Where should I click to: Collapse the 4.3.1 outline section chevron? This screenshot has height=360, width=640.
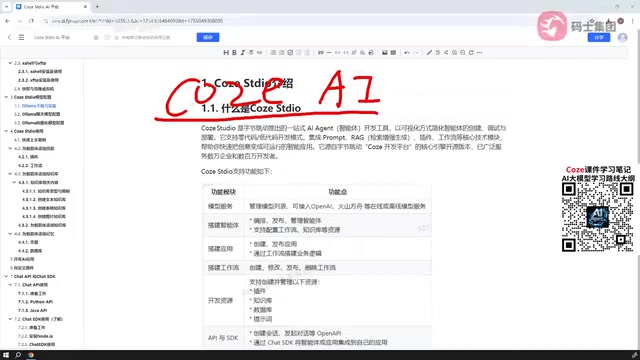point(14,182)
